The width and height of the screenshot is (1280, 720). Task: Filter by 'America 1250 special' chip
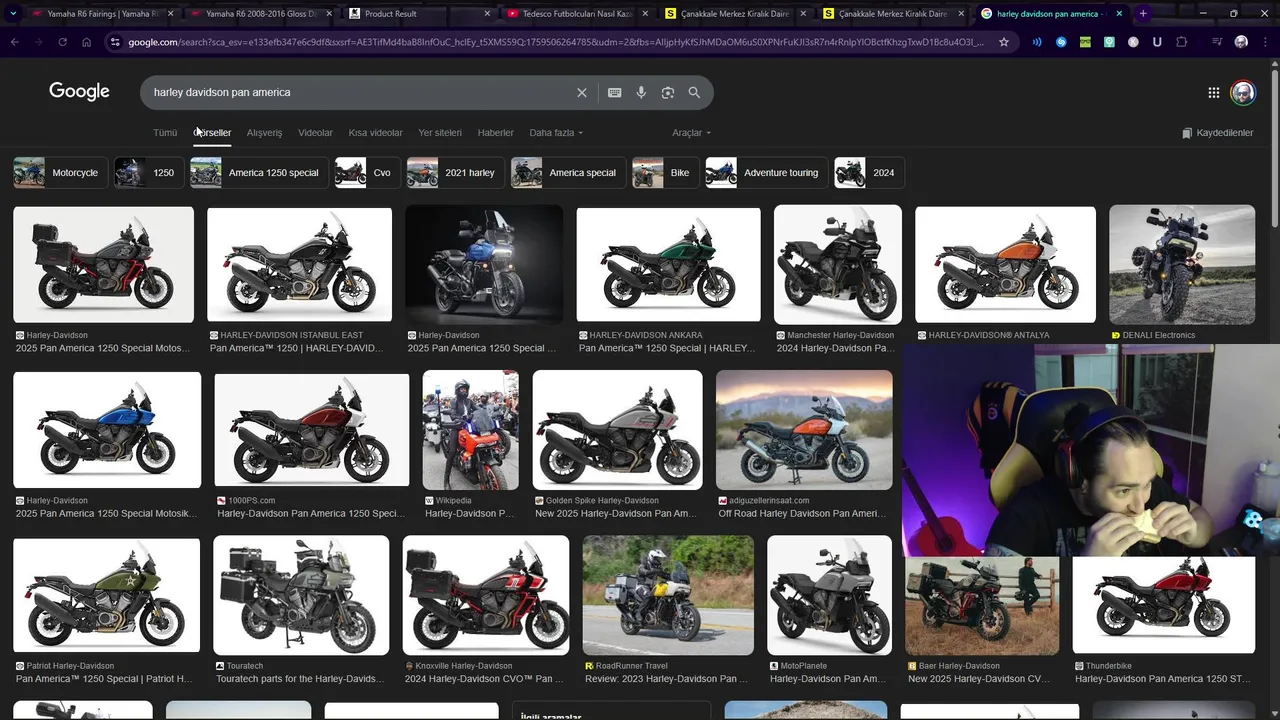[259, 173]
